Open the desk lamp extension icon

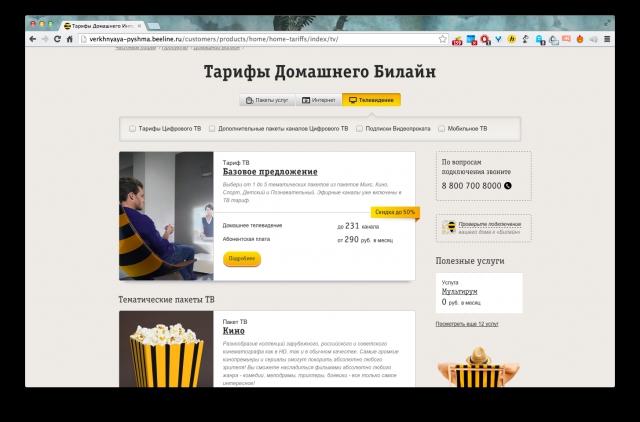click(x=526, y=39)
